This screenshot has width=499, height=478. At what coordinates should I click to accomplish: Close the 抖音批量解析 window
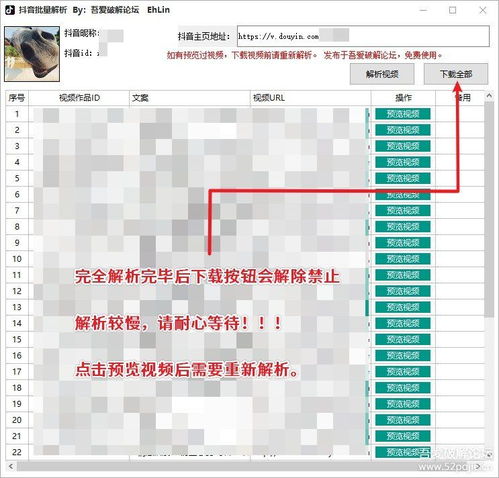[482, 10]
